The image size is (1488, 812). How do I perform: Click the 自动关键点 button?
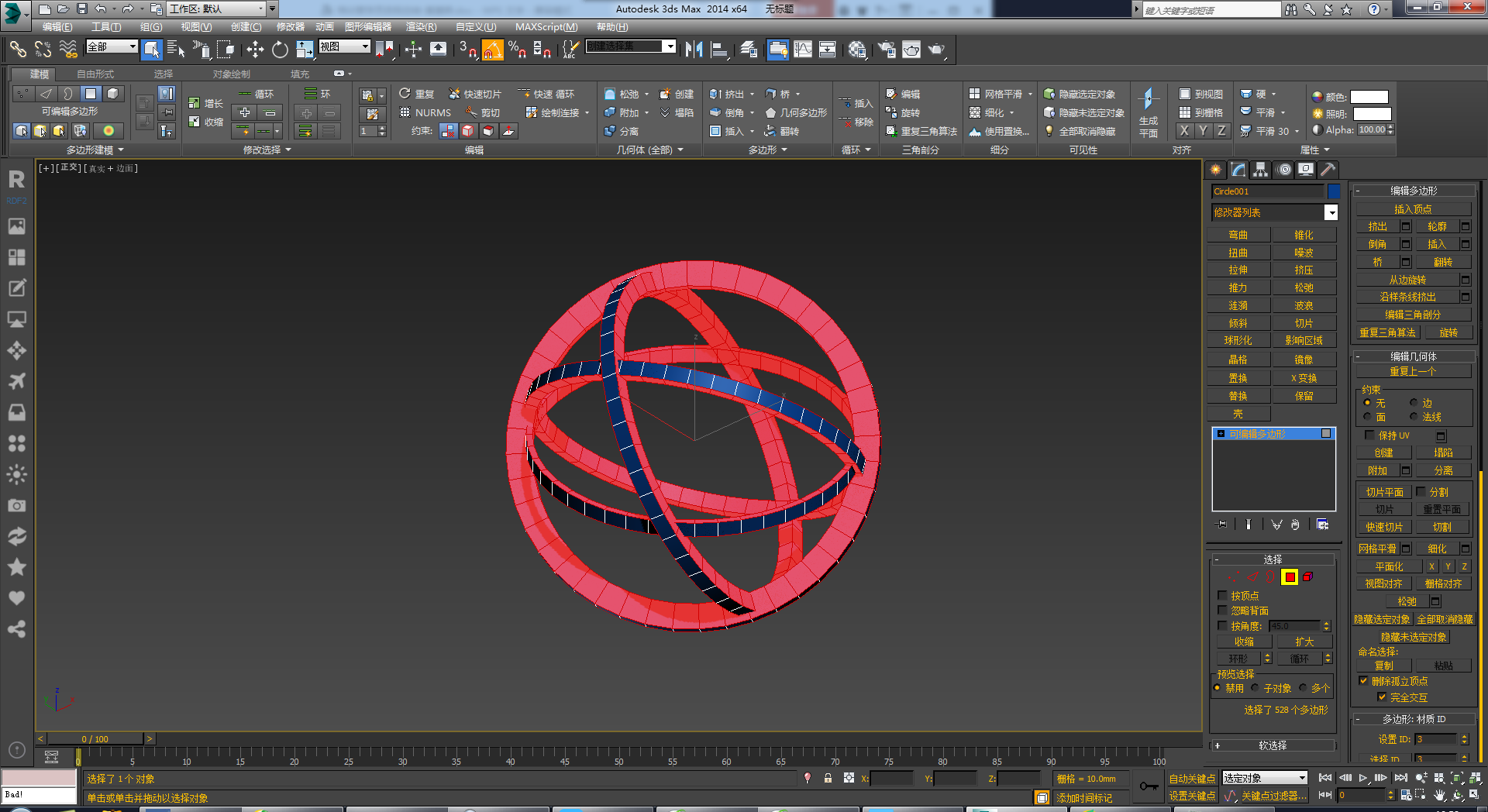[x=1192, y=779]
